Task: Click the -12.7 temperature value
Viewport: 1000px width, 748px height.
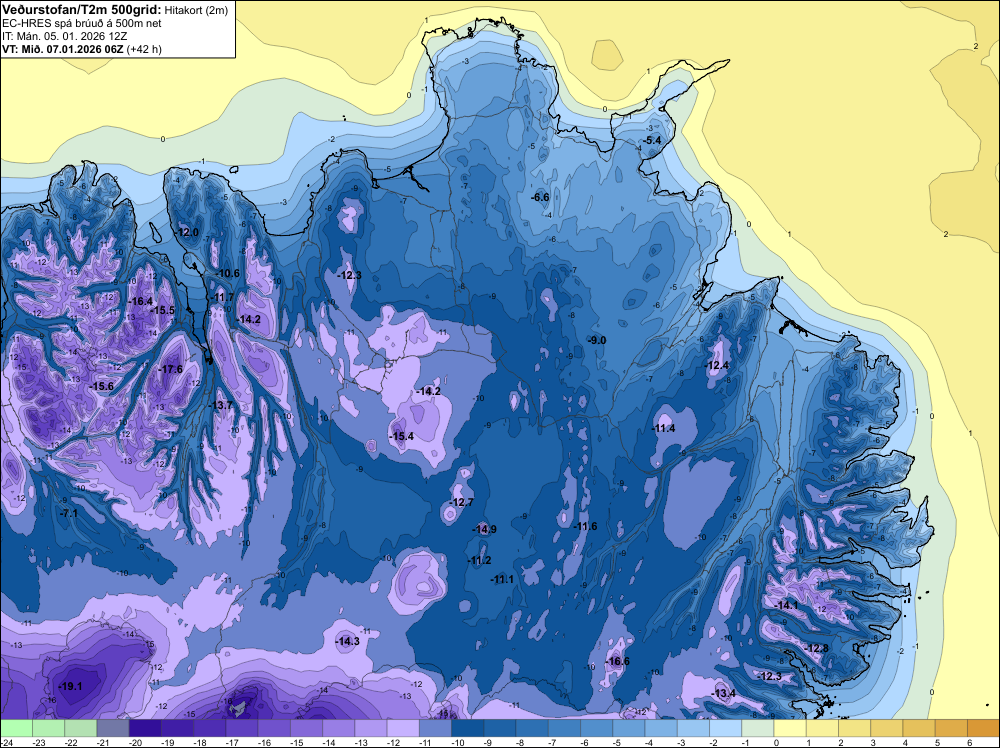Action: pos(461,502)
